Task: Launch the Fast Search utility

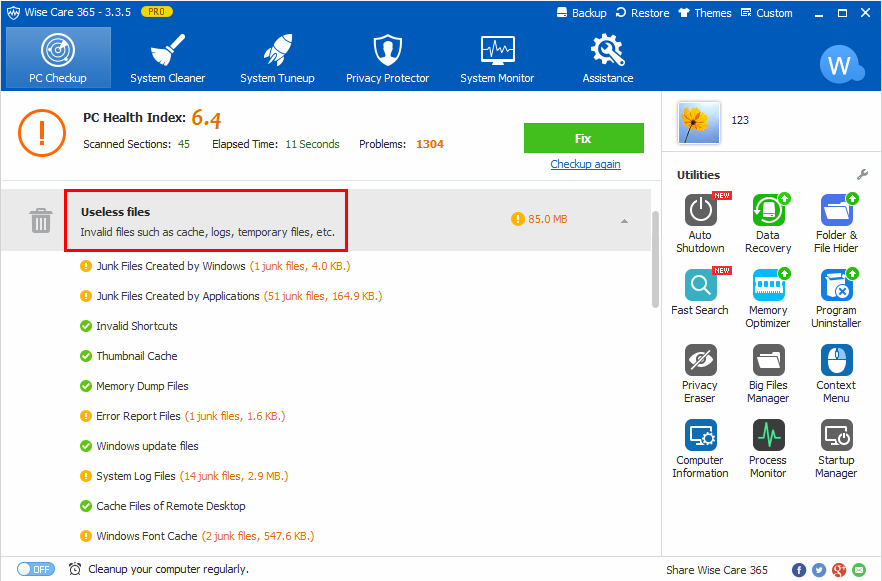Action: click(x=700, y=292)
